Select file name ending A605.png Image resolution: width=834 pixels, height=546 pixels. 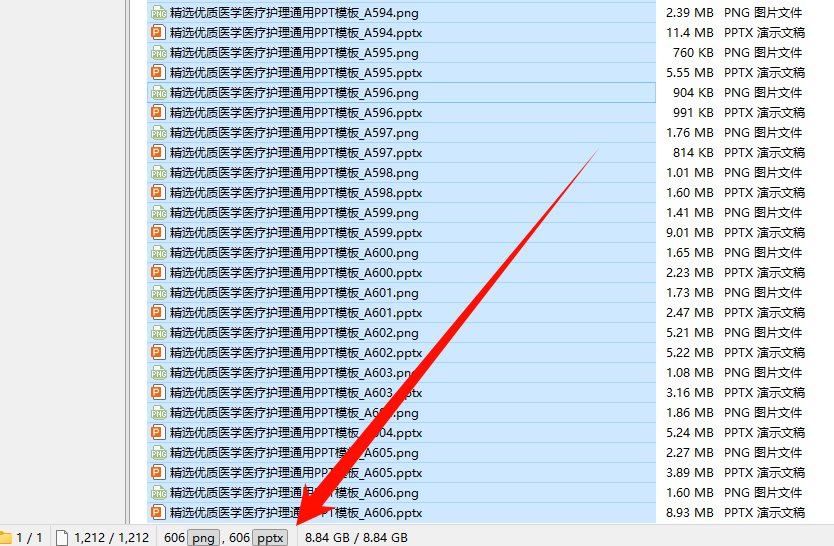[294, 453]
